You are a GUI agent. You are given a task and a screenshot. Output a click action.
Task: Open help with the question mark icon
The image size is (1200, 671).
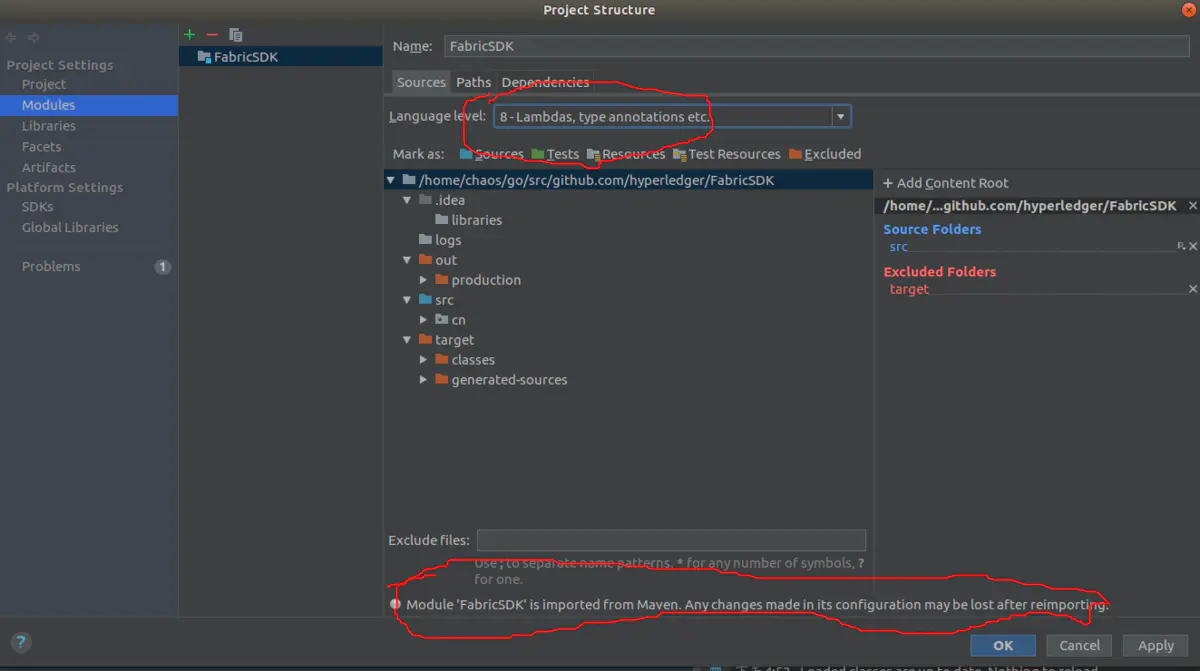(x=20, y=643)
